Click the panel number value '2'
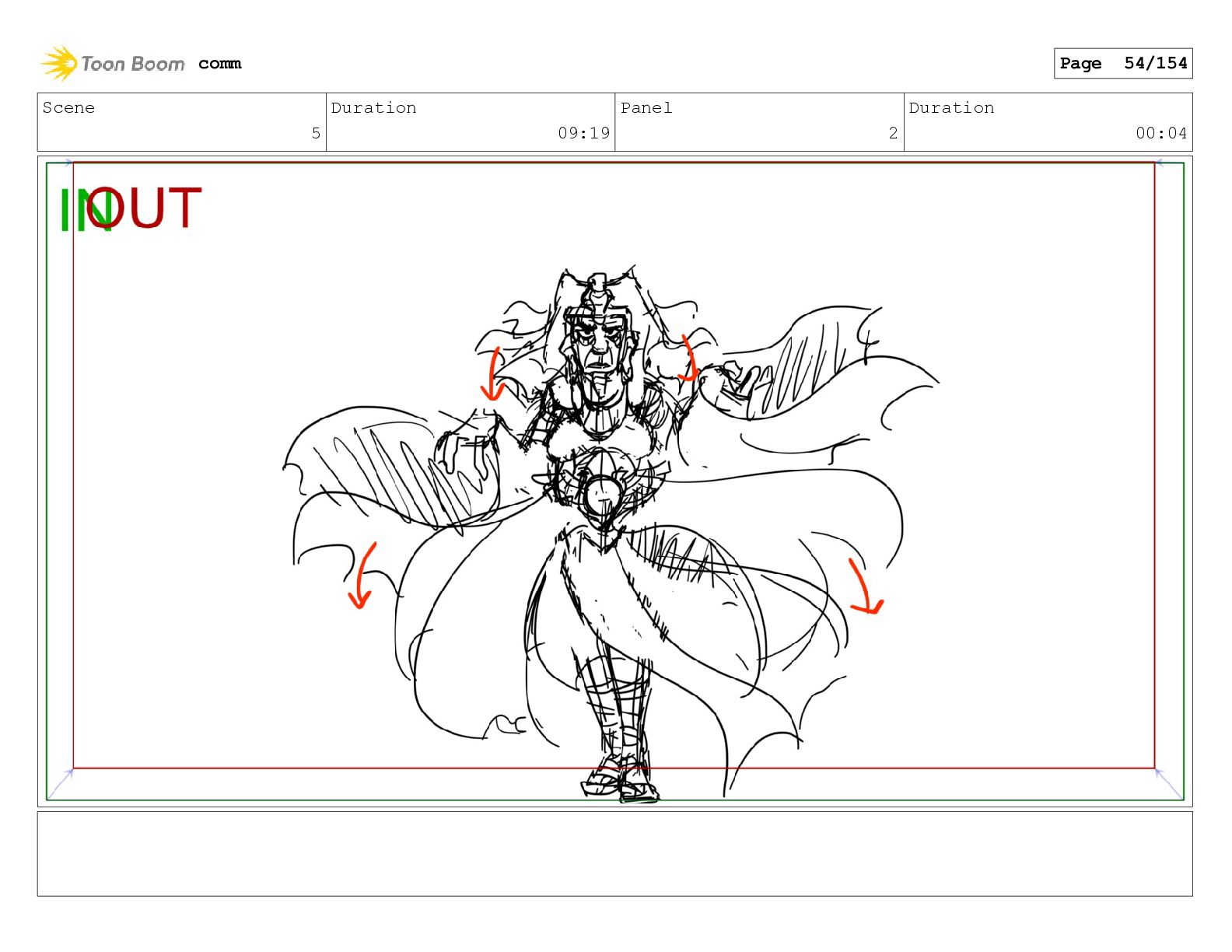Viewport: 1232px width, 952px height. [894, 133]
